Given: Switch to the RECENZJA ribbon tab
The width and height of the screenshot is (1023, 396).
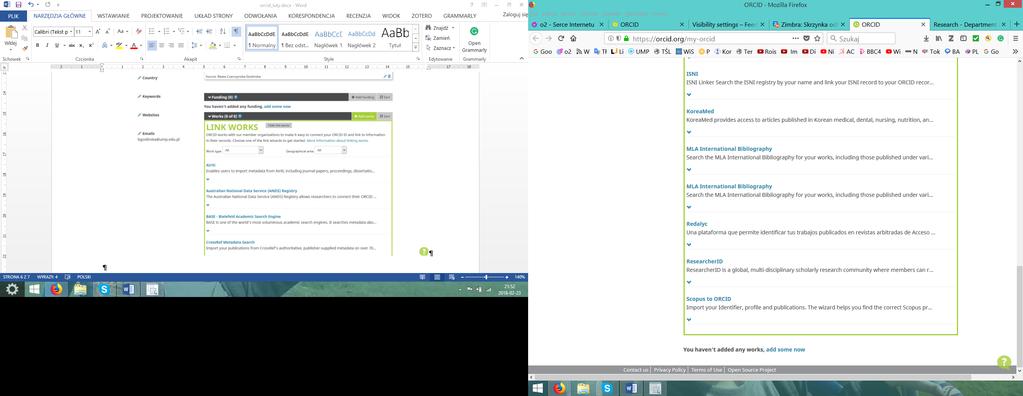Looking at the screenshot, I should [358, 15].
